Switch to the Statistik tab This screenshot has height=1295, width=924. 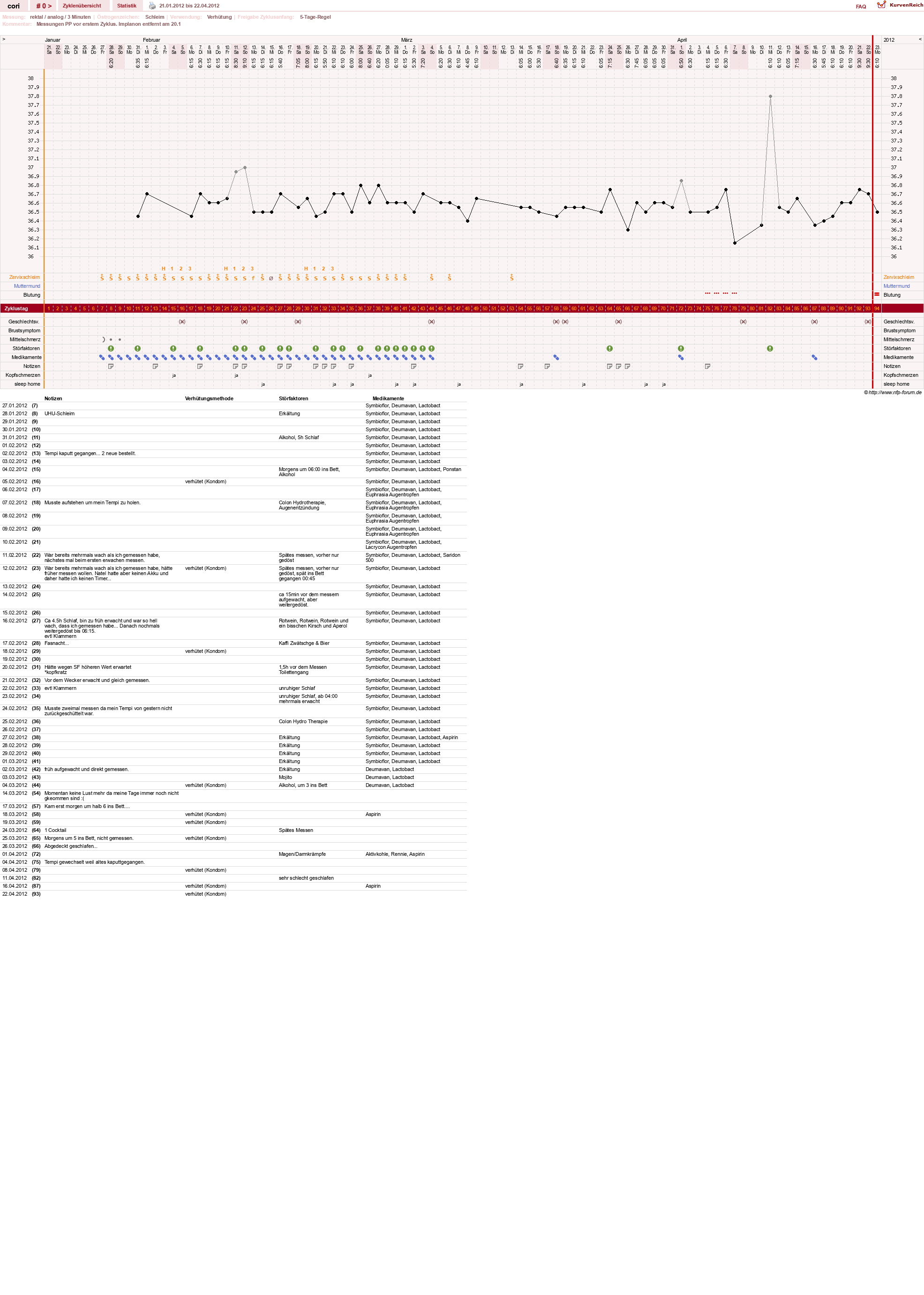click(127, 6)
